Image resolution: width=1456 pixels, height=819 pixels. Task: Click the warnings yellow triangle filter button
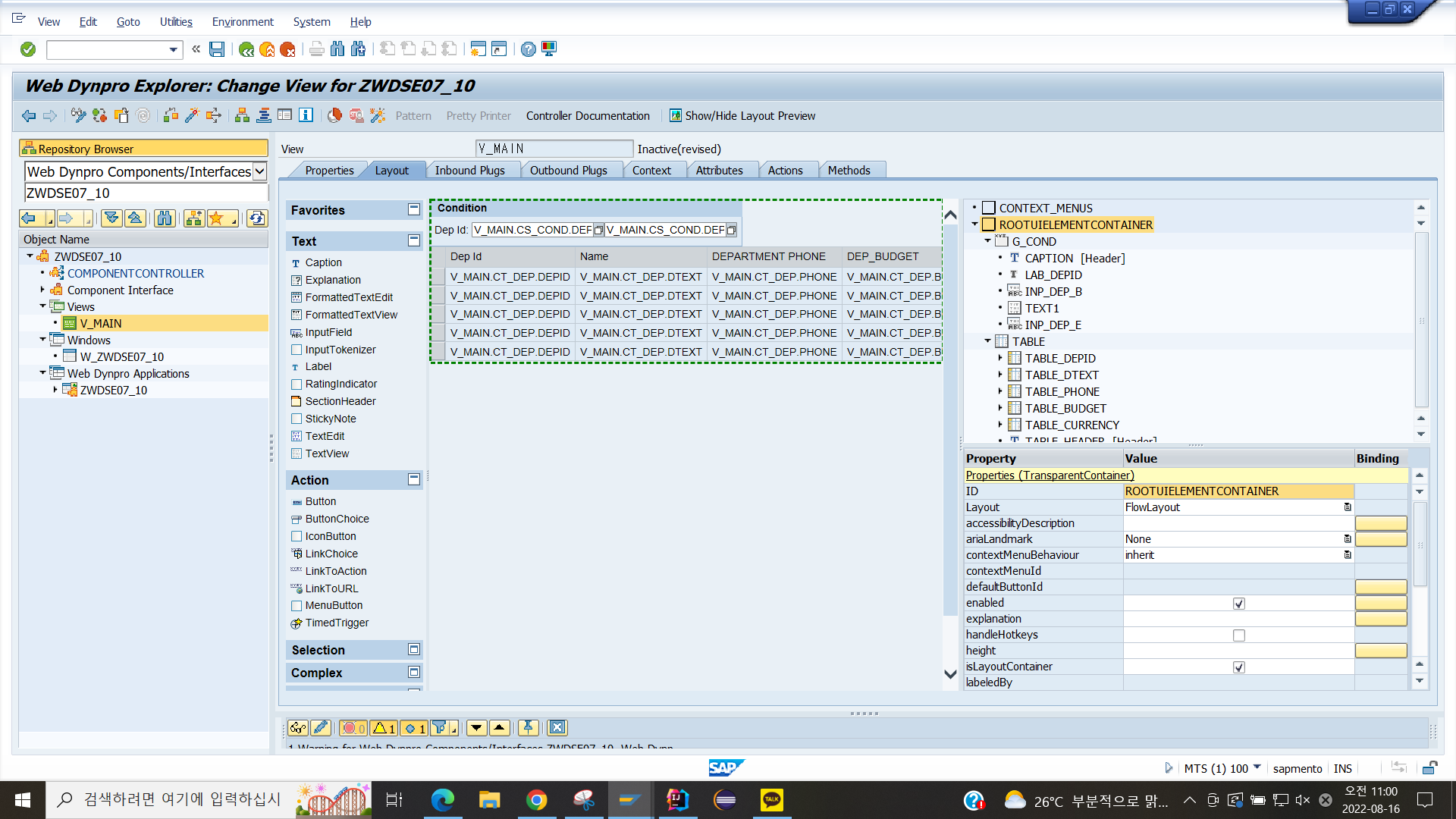[x=384, y=728]
